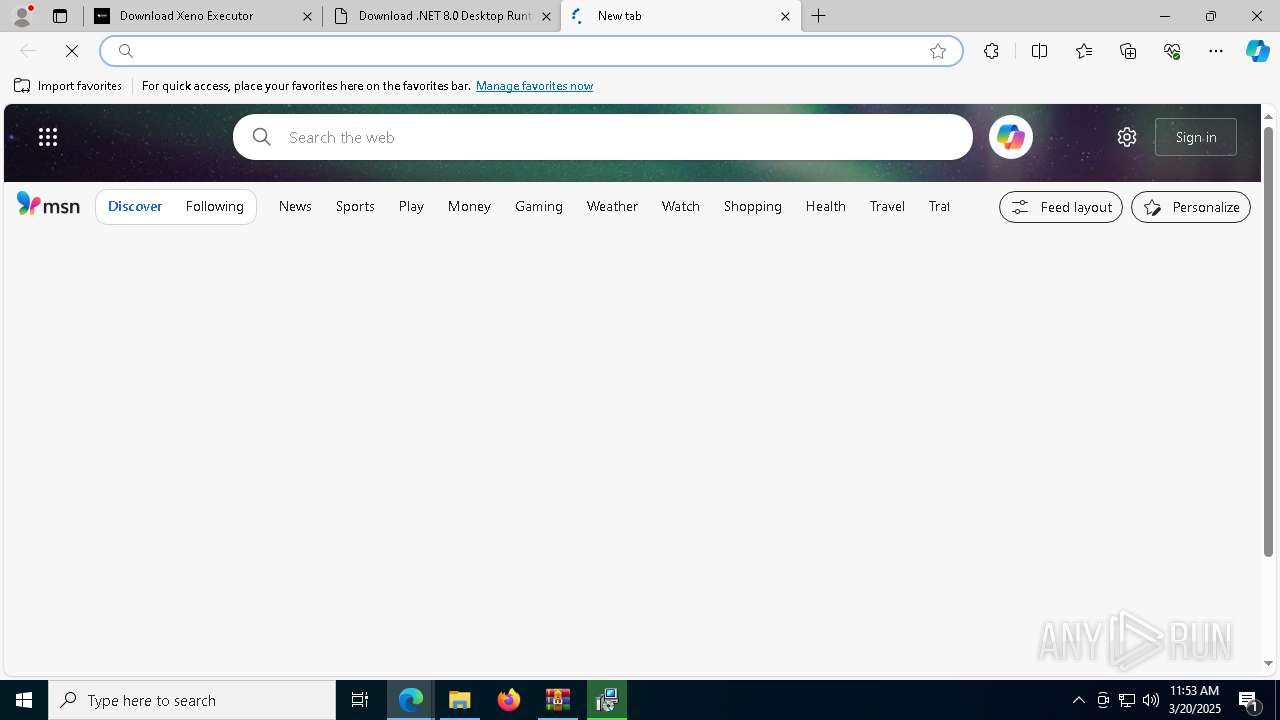Screen dimensions: 1280x720
Task: Open the tab actions menu icon
Action: coord(60,16)
